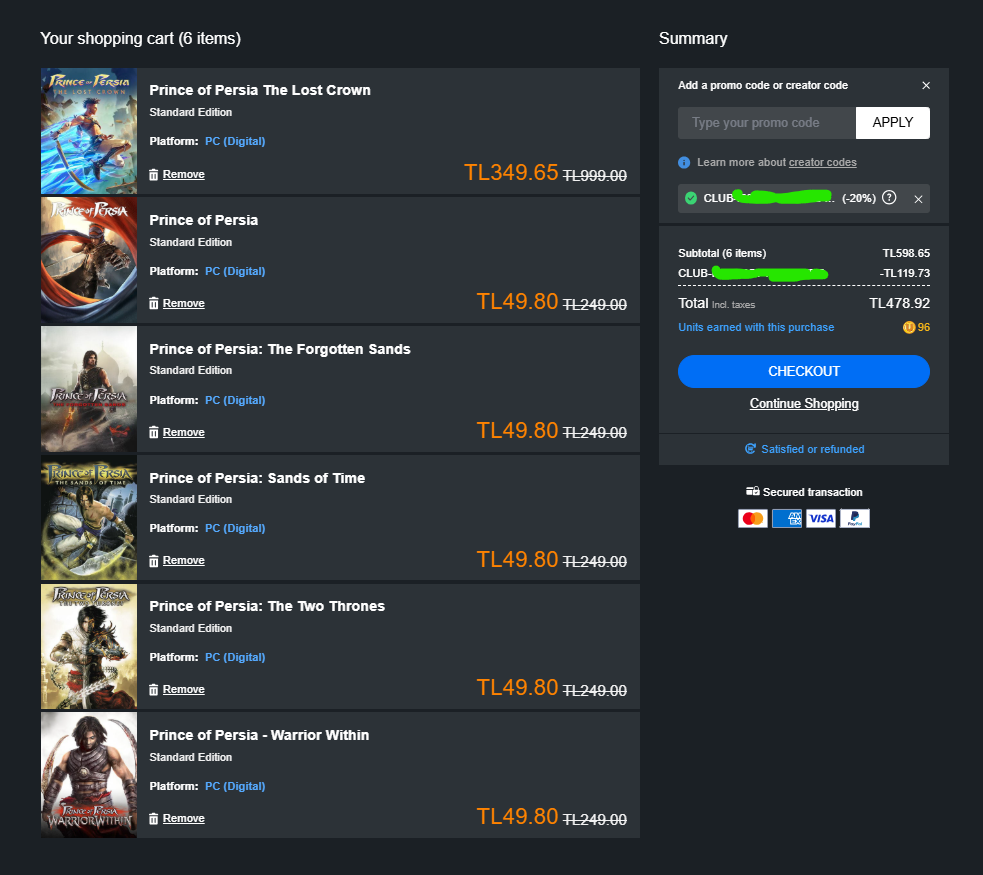Viewport: 983px width, 875px height.
Task: Proceed with the CHECKOUT button
Action: tap(804, 372)
